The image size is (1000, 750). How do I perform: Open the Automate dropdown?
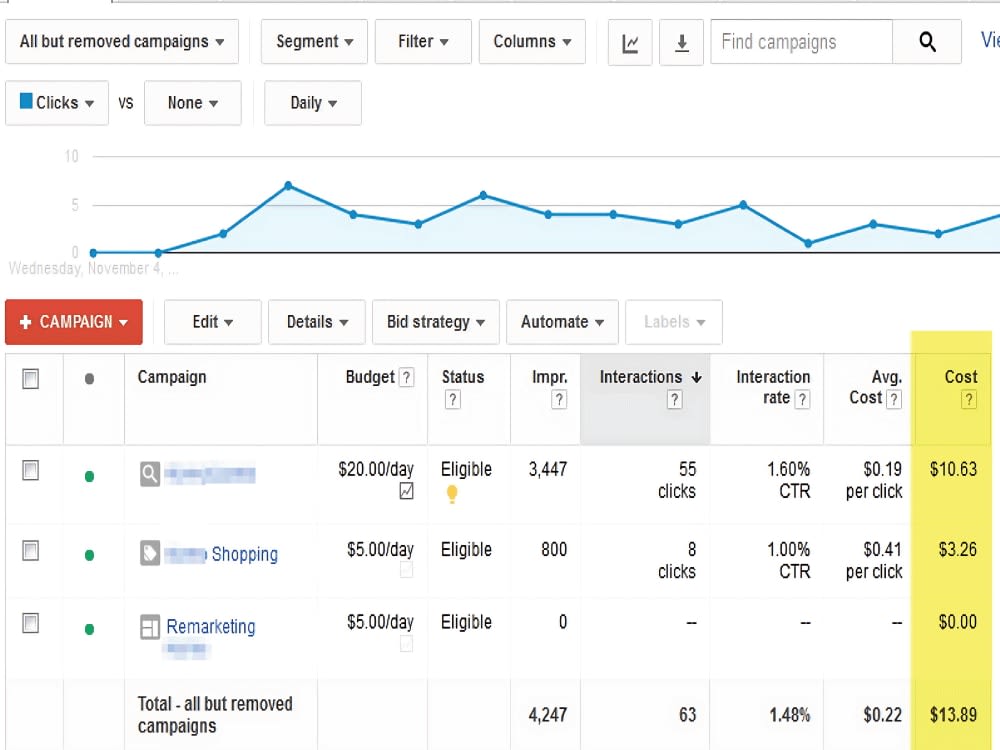(562, 322)
